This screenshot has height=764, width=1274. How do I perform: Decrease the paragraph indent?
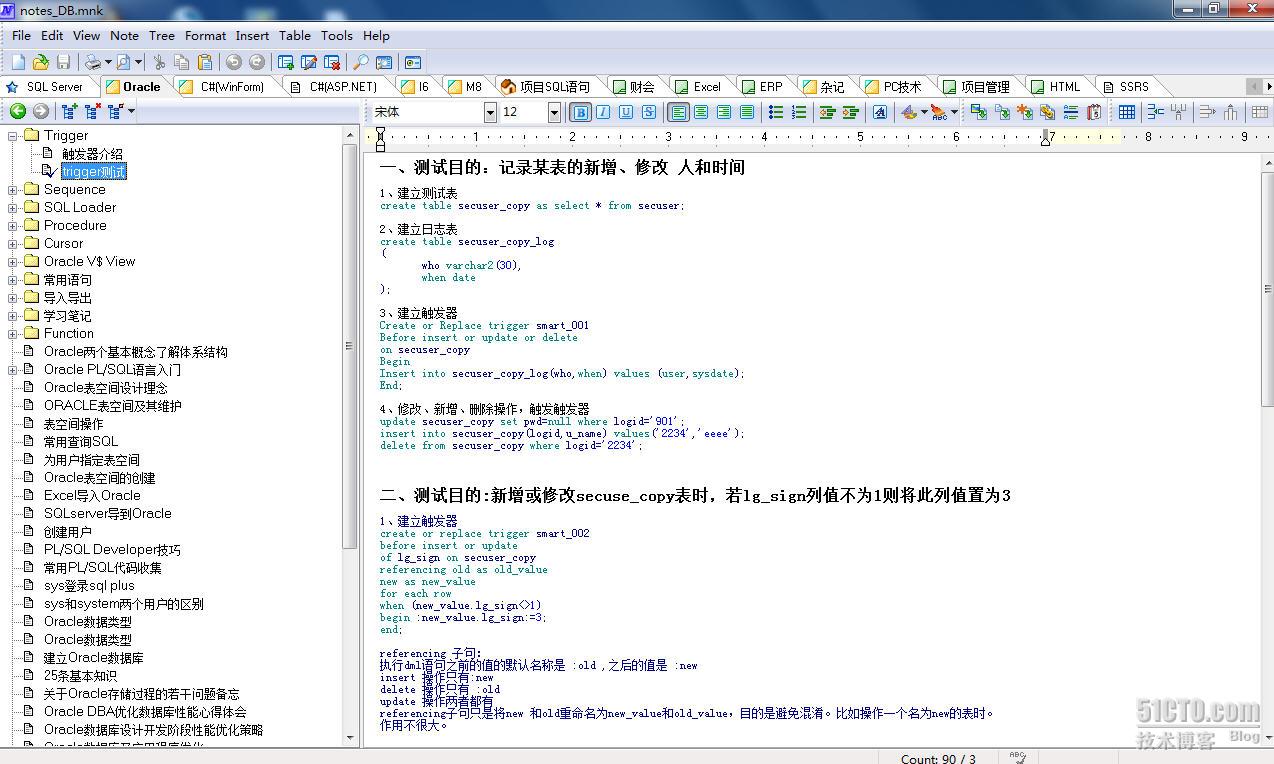tap(828, 112)
